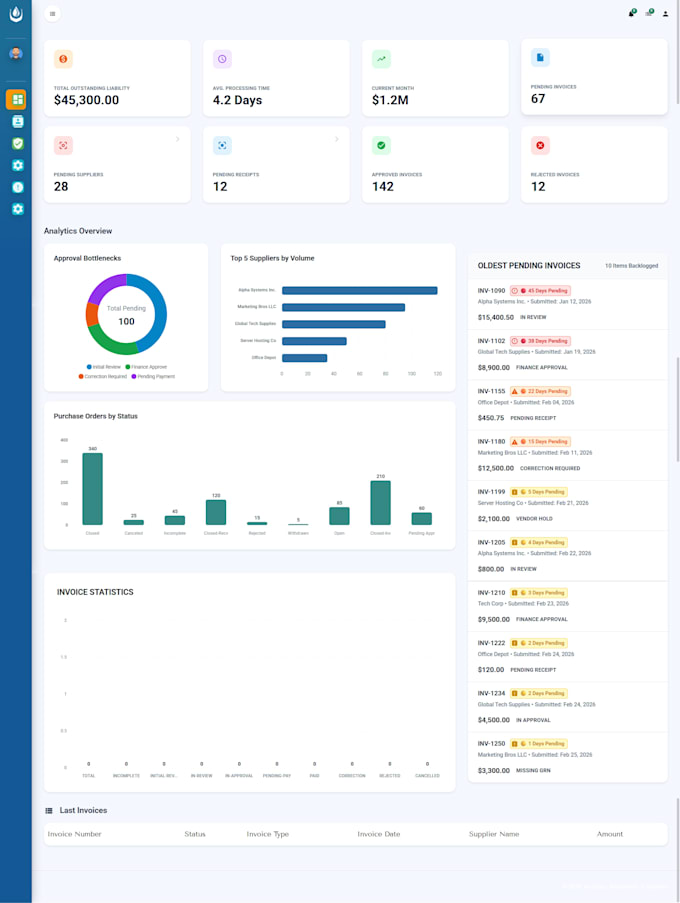The height and width of the screenshot is (903, 680).
Task: Expand the Pending Receipts card chevron
Action: point(336,139)
